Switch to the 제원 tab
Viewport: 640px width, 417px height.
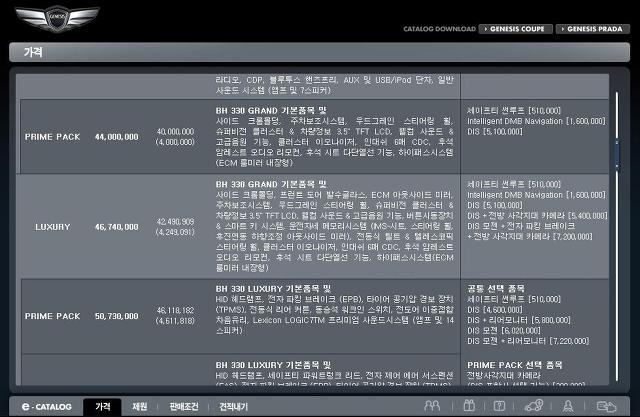pyautogui.click(x=139, y=407)
